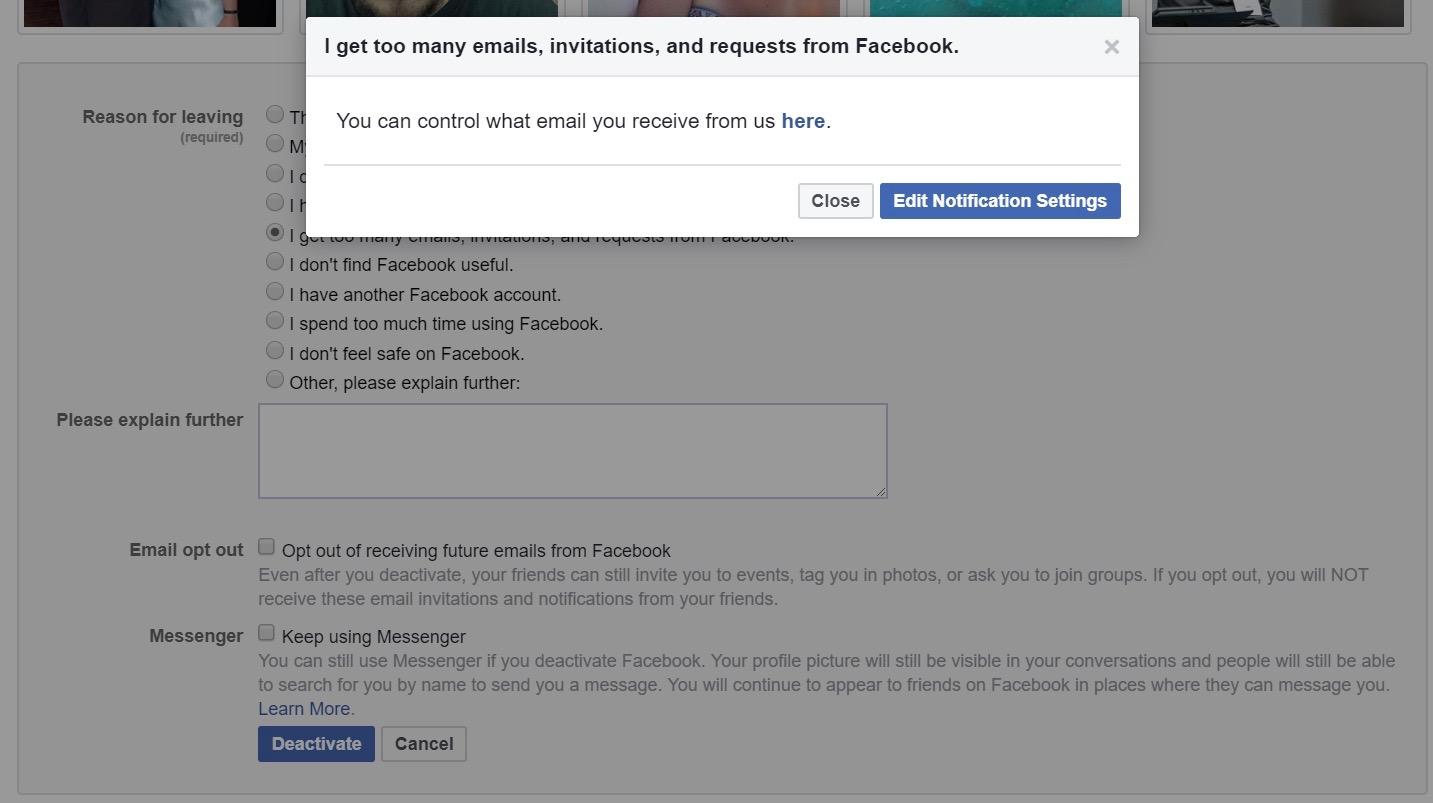The height and width of the screenshot is (803, 1433).
Task: Pick 'I don't feel safe on Facebook' radio
Action: pyautogui.click(x=275, y=351)
